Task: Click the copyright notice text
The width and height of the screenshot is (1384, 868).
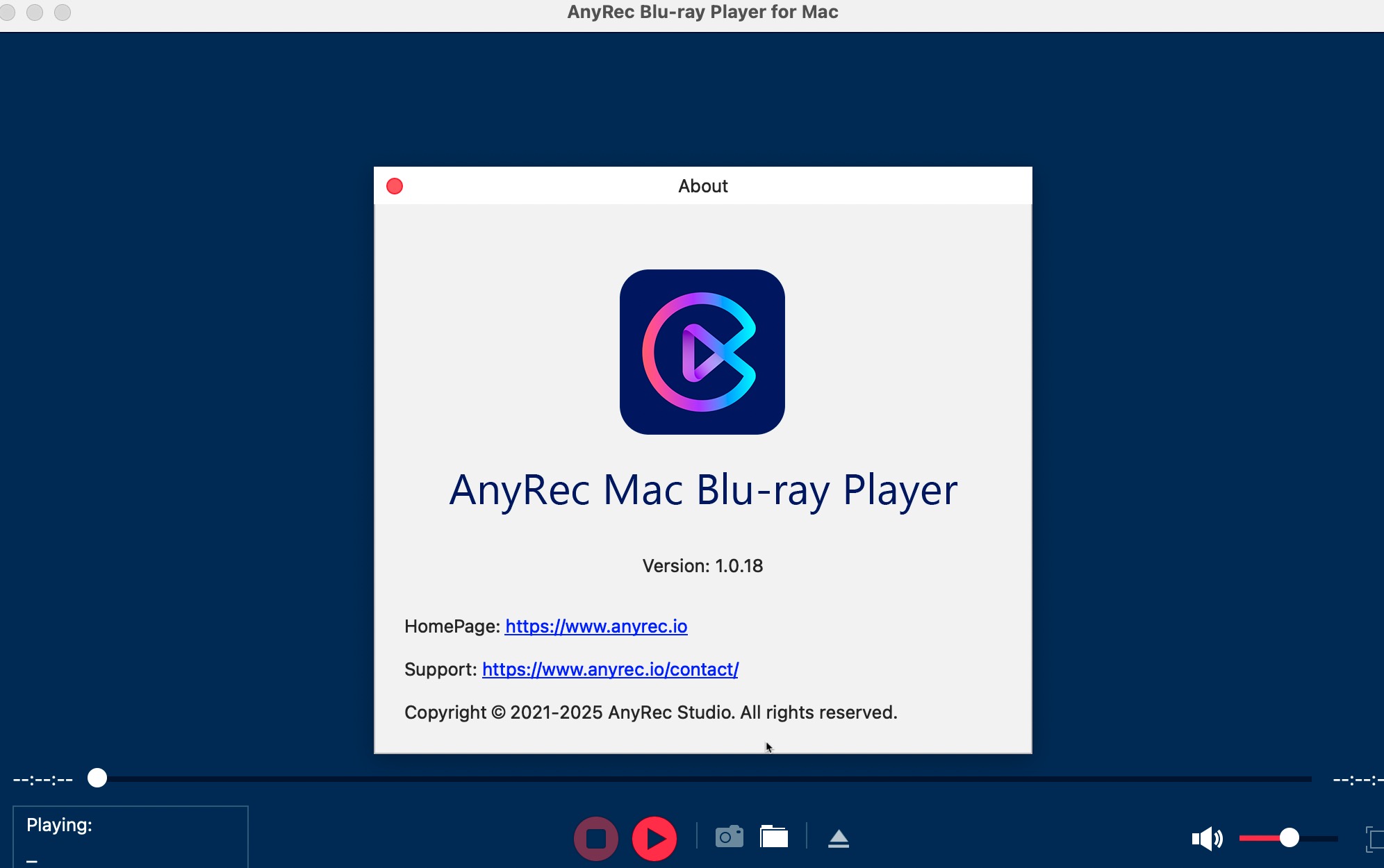Action: pos(650,712)
